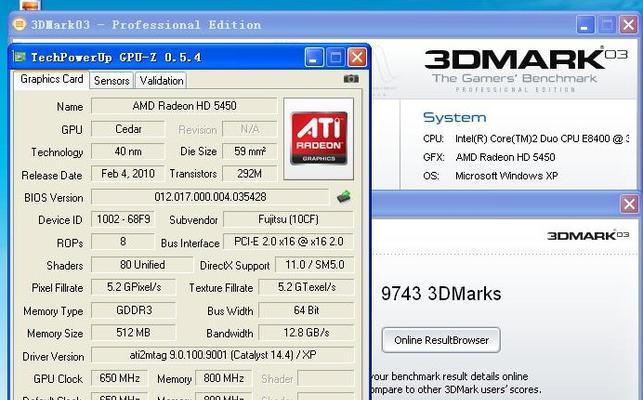Minimize the 3DMark03 Professional Edition window
Screen dimensions: 643x400
(x=585, y=25)
